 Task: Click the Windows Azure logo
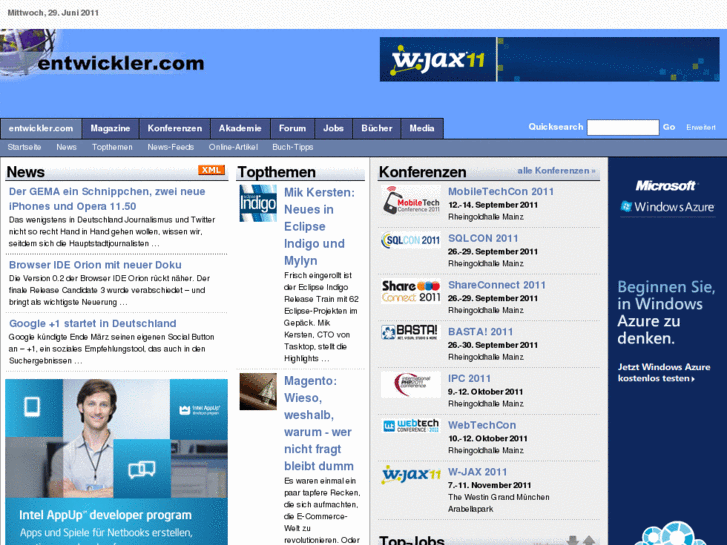coord(668,207)
